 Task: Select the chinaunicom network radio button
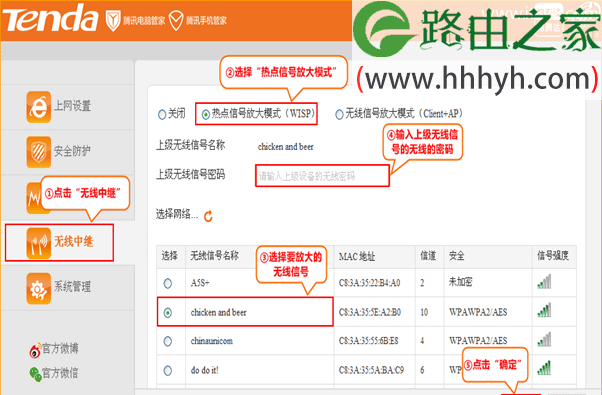(168, 341)
